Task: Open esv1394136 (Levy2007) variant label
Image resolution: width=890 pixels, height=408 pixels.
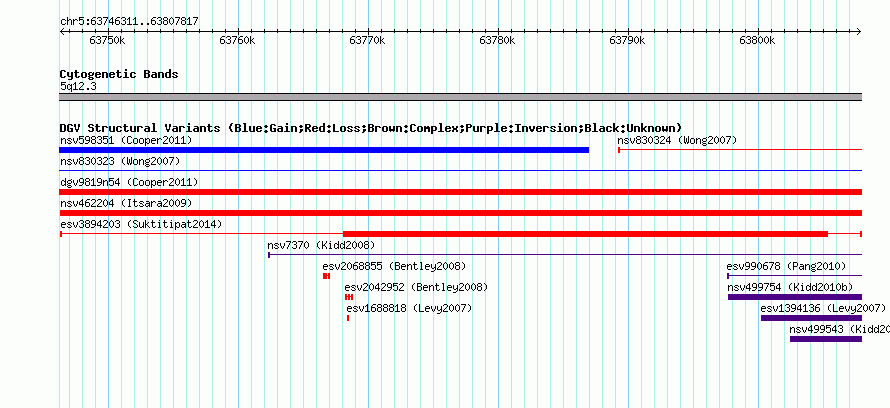Action: click(x=823, y=309)
